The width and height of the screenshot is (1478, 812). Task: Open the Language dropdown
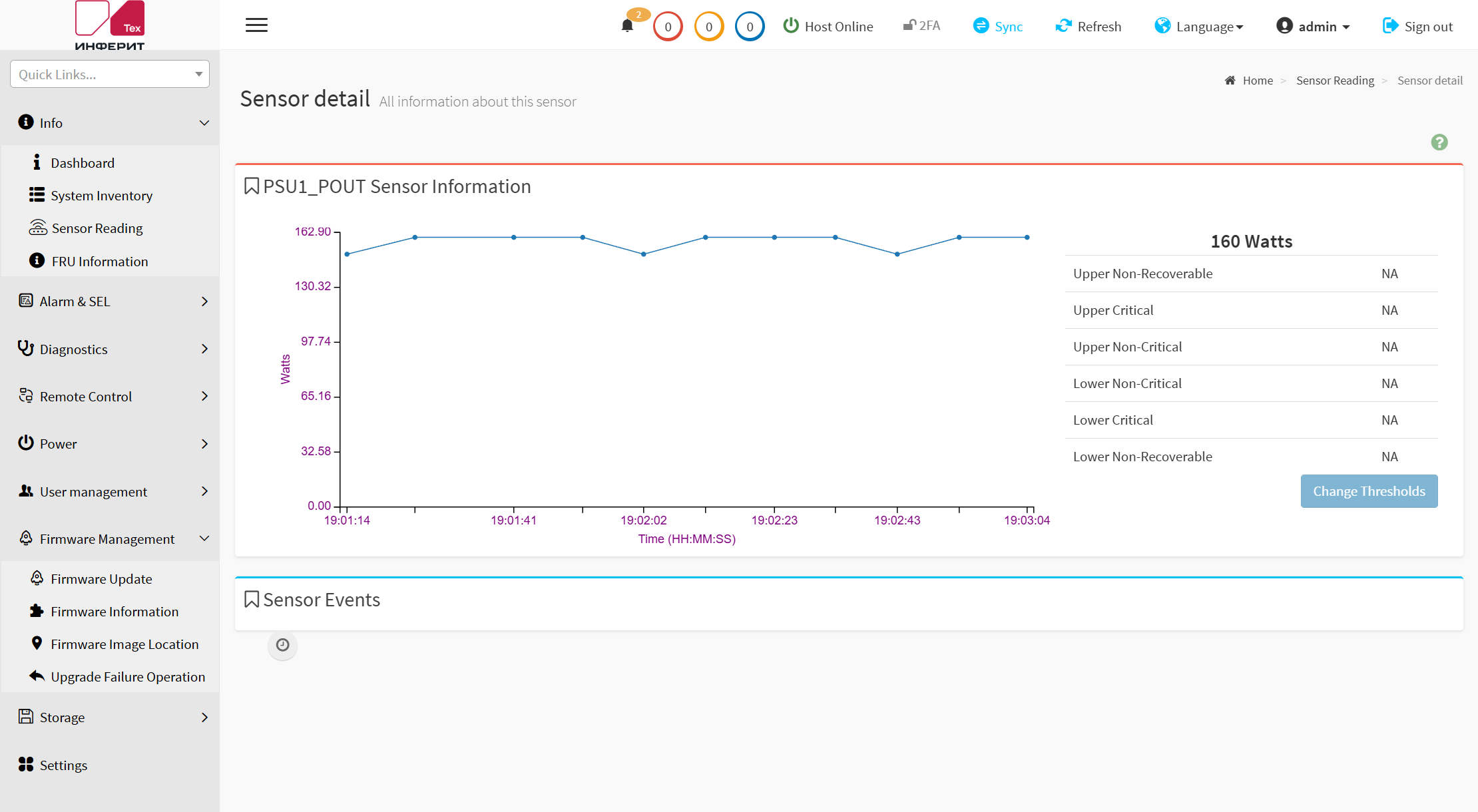click(1199, 26)
